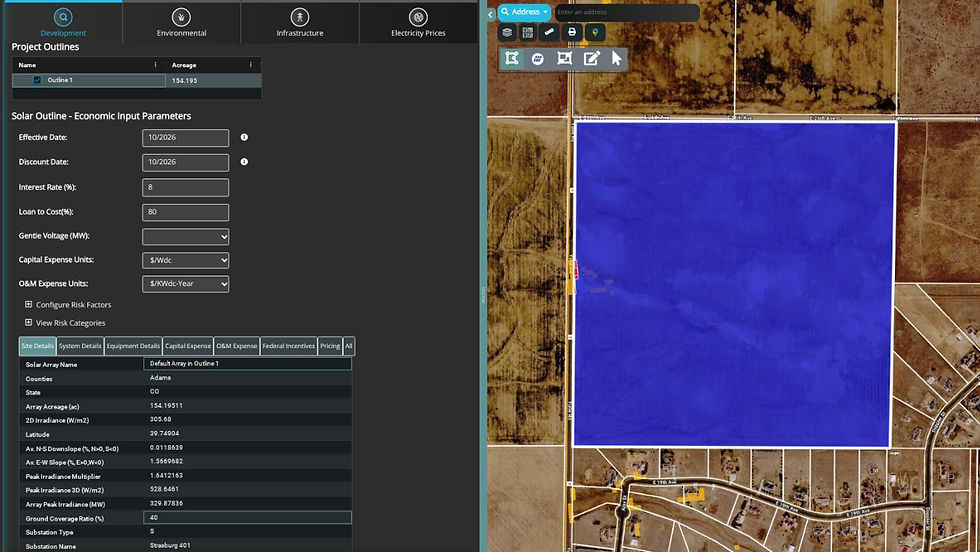Open the Capital Expense Units dropdown

pos(186,260)
